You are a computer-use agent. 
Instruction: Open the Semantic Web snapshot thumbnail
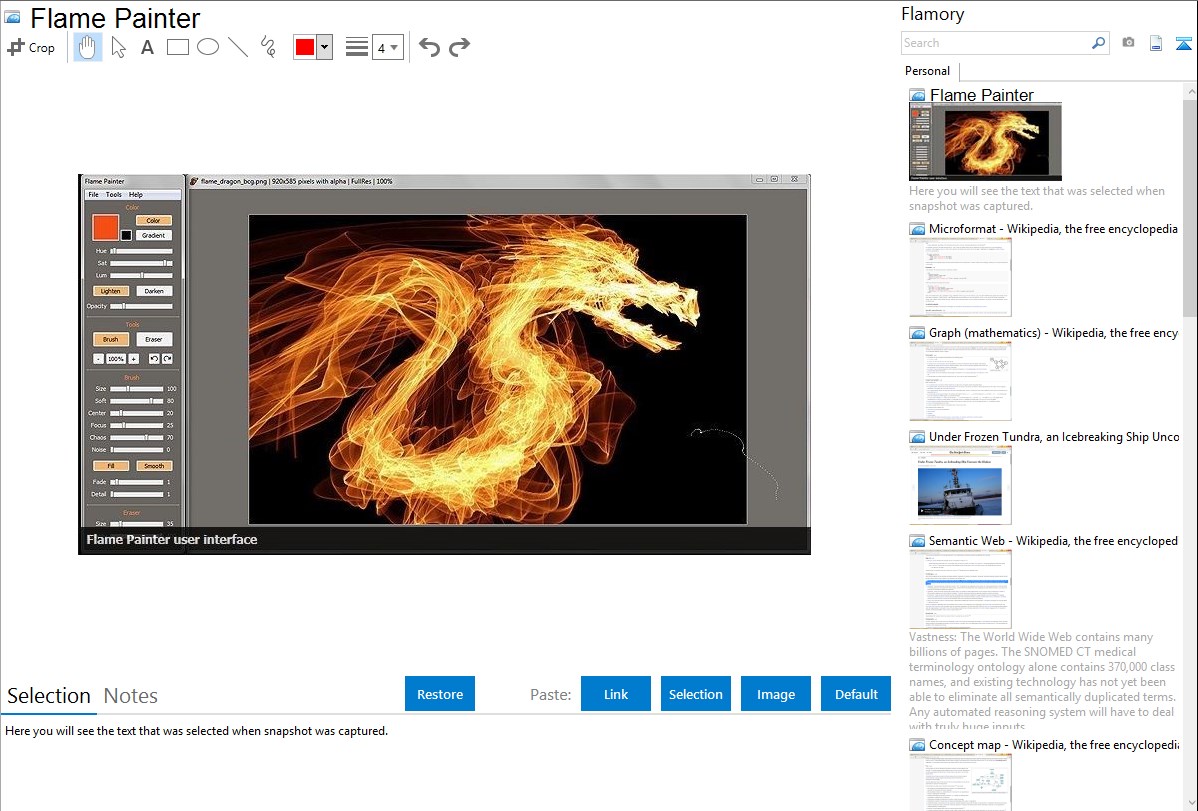tap(960, 589)
